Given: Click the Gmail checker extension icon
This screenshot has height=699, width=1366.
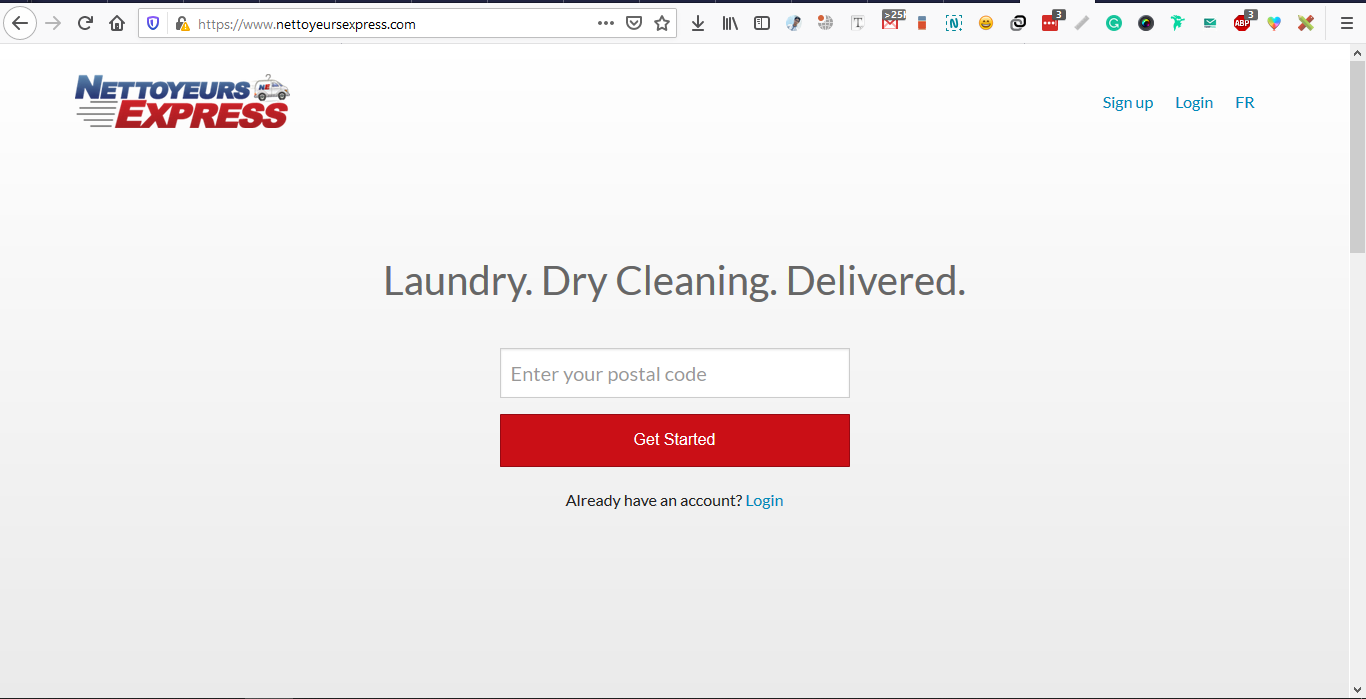Looking at the screenshot, I should point(890,23).
